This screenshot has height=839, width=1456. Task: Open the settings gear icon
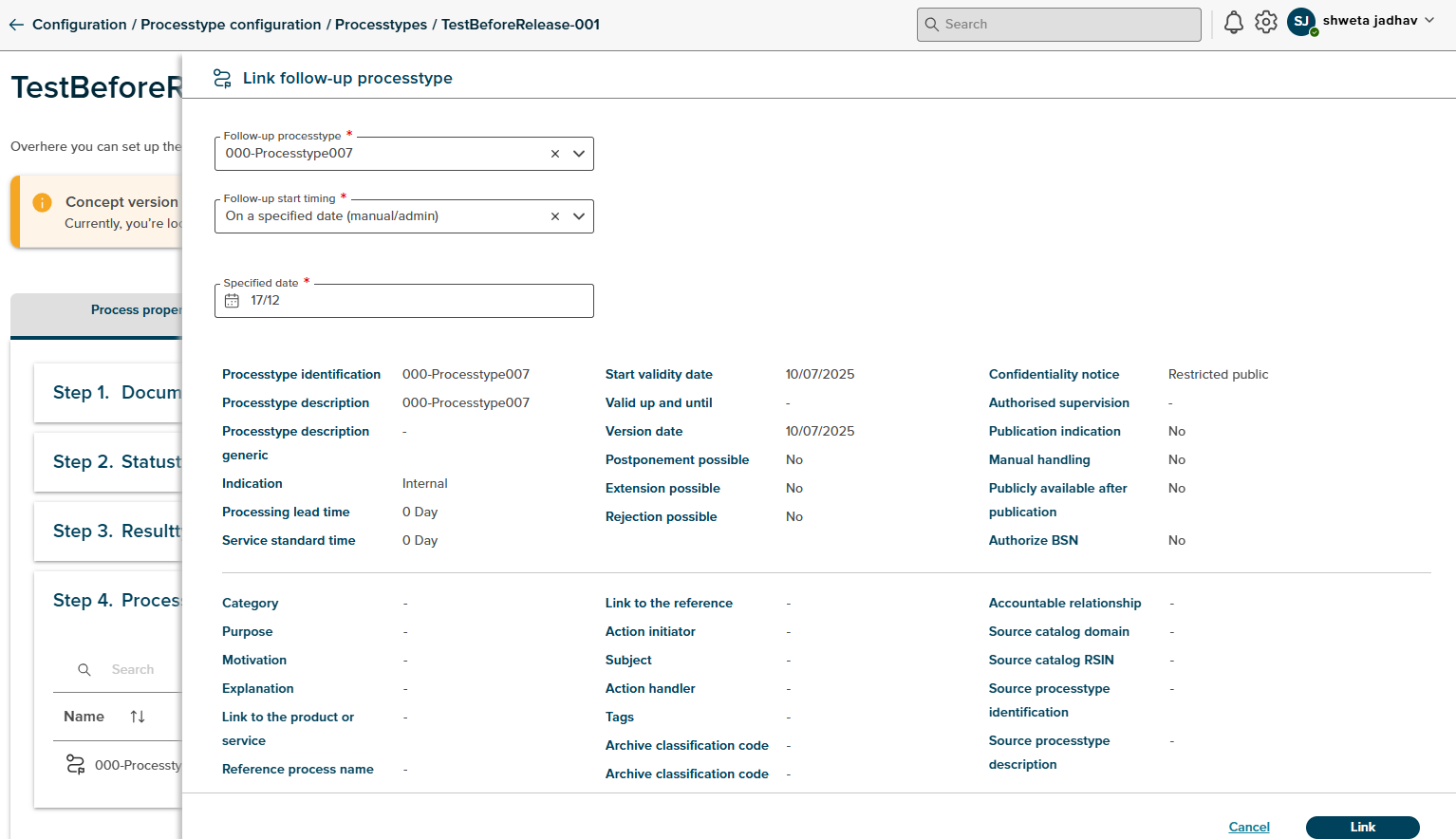1265,23
